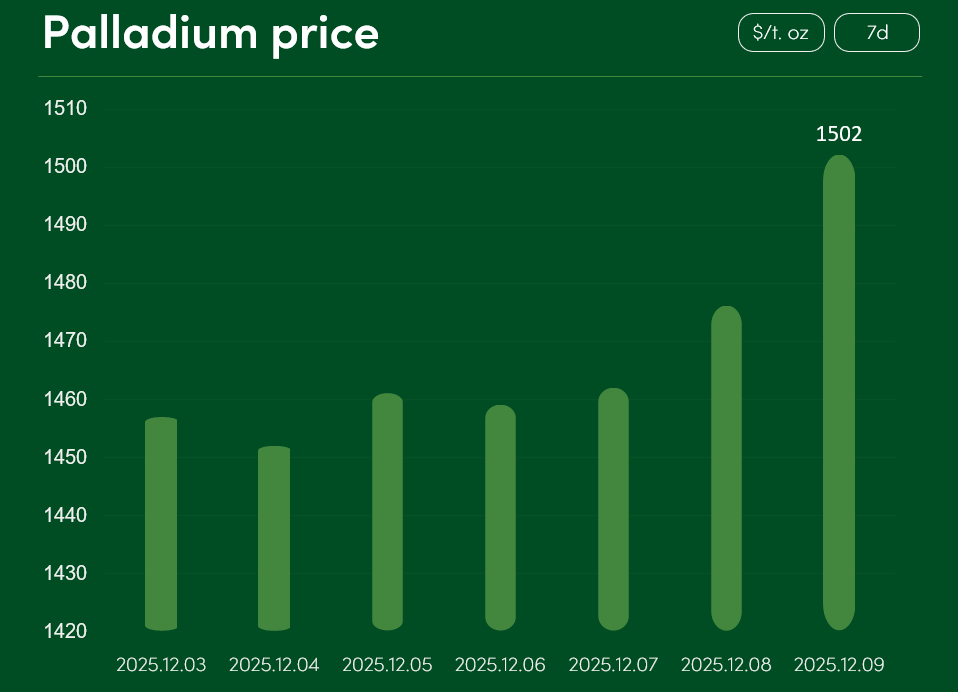Select the 2025.12.05 date label

387,665
